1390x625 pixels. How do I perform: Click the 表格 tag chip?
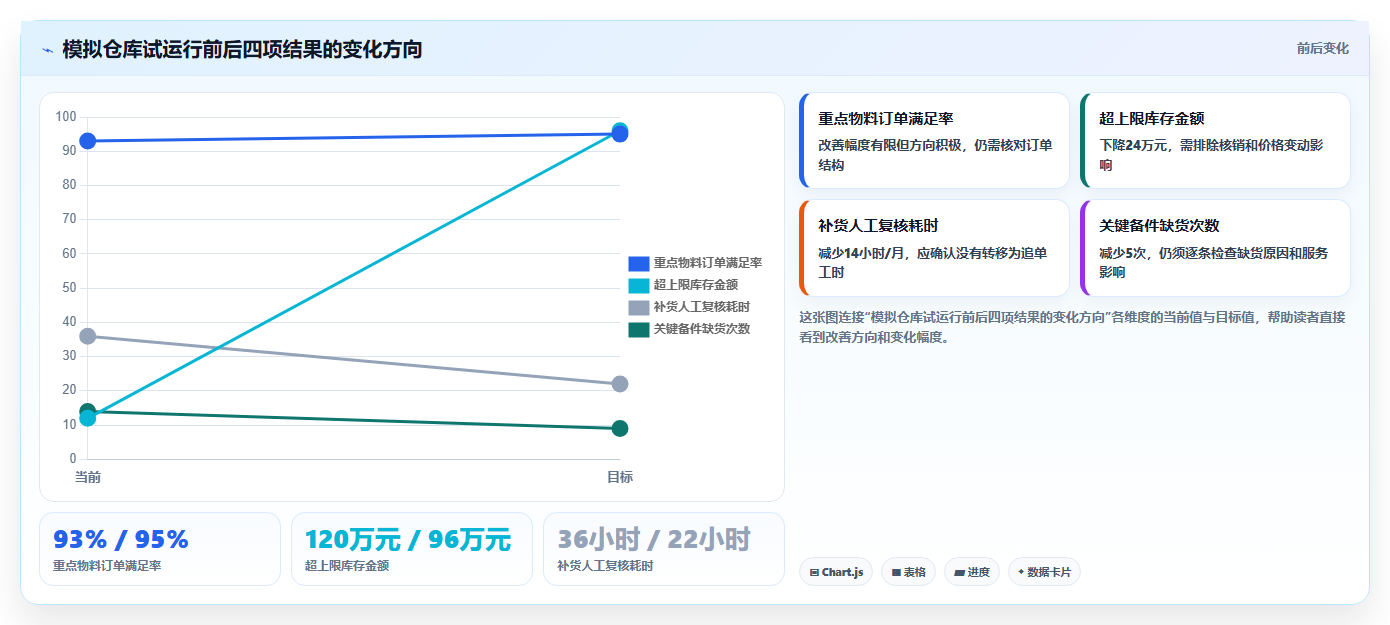908,572
